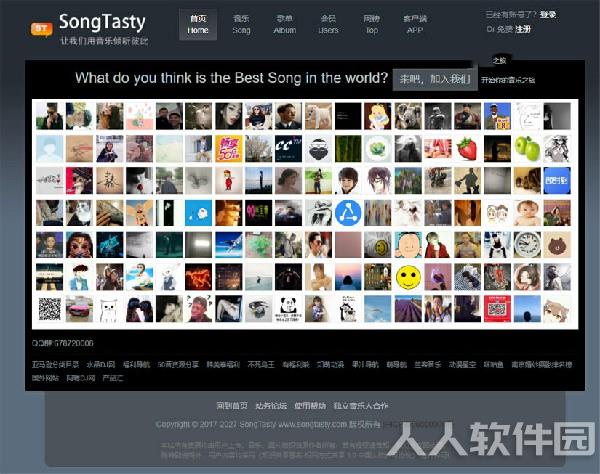Image resolution: width=600 pixels, height=474 pixels.
Task: Open the man with question marks avatar
Action: coord(198,309)
